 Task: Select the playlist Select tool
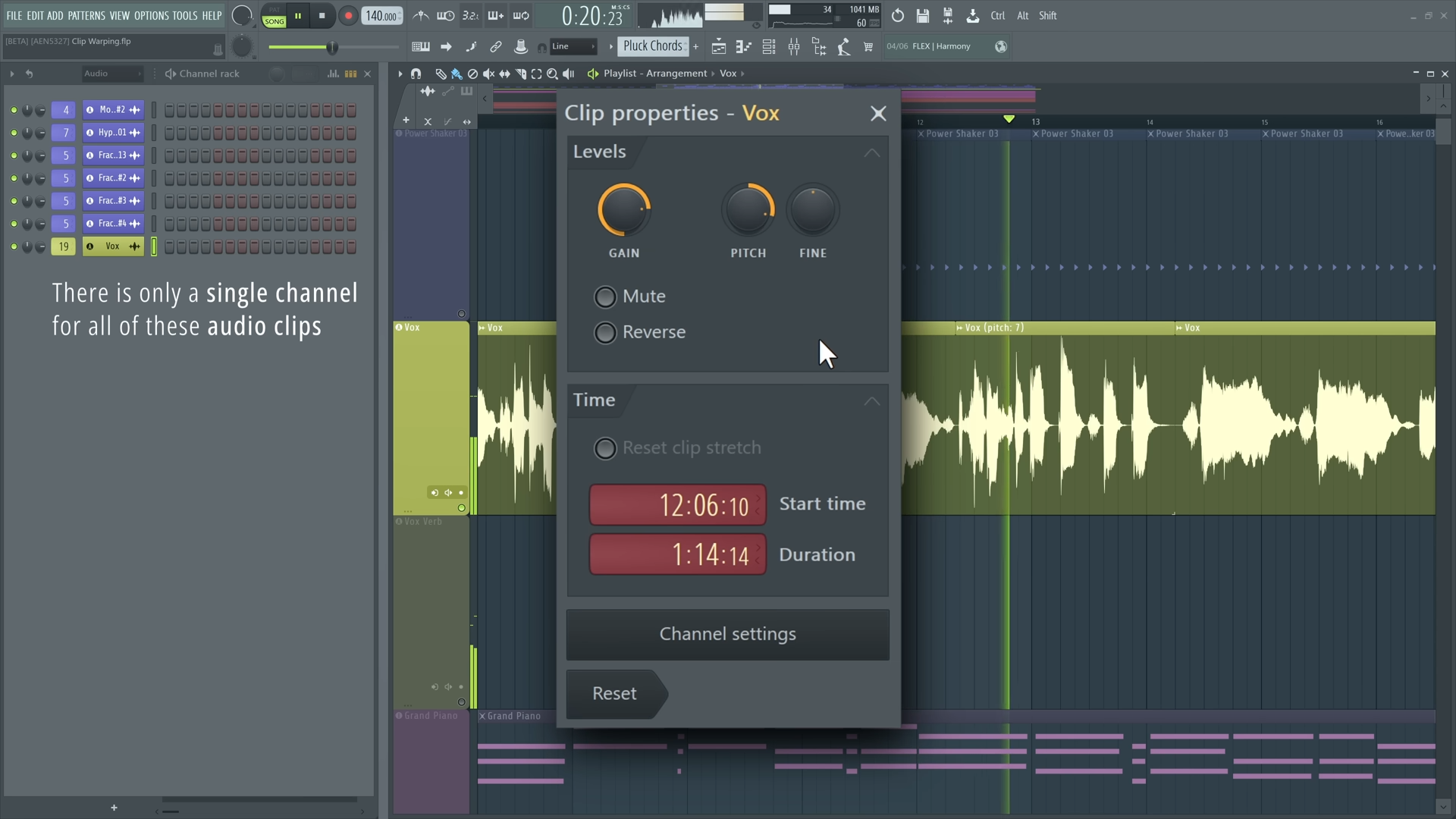click(x=536, y=74)
